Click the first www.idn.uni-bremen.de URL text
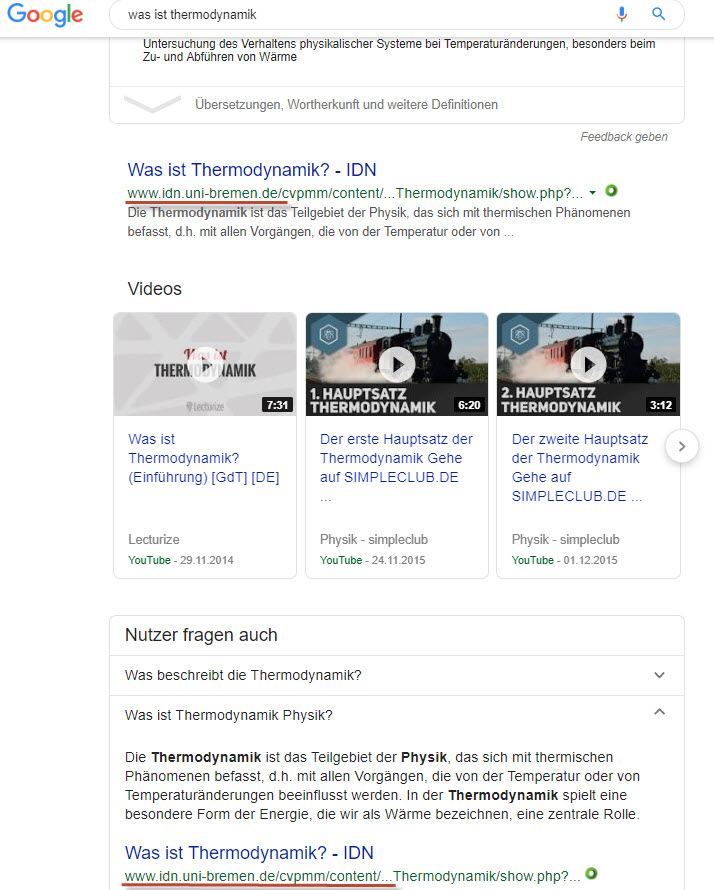 (355, 194)
